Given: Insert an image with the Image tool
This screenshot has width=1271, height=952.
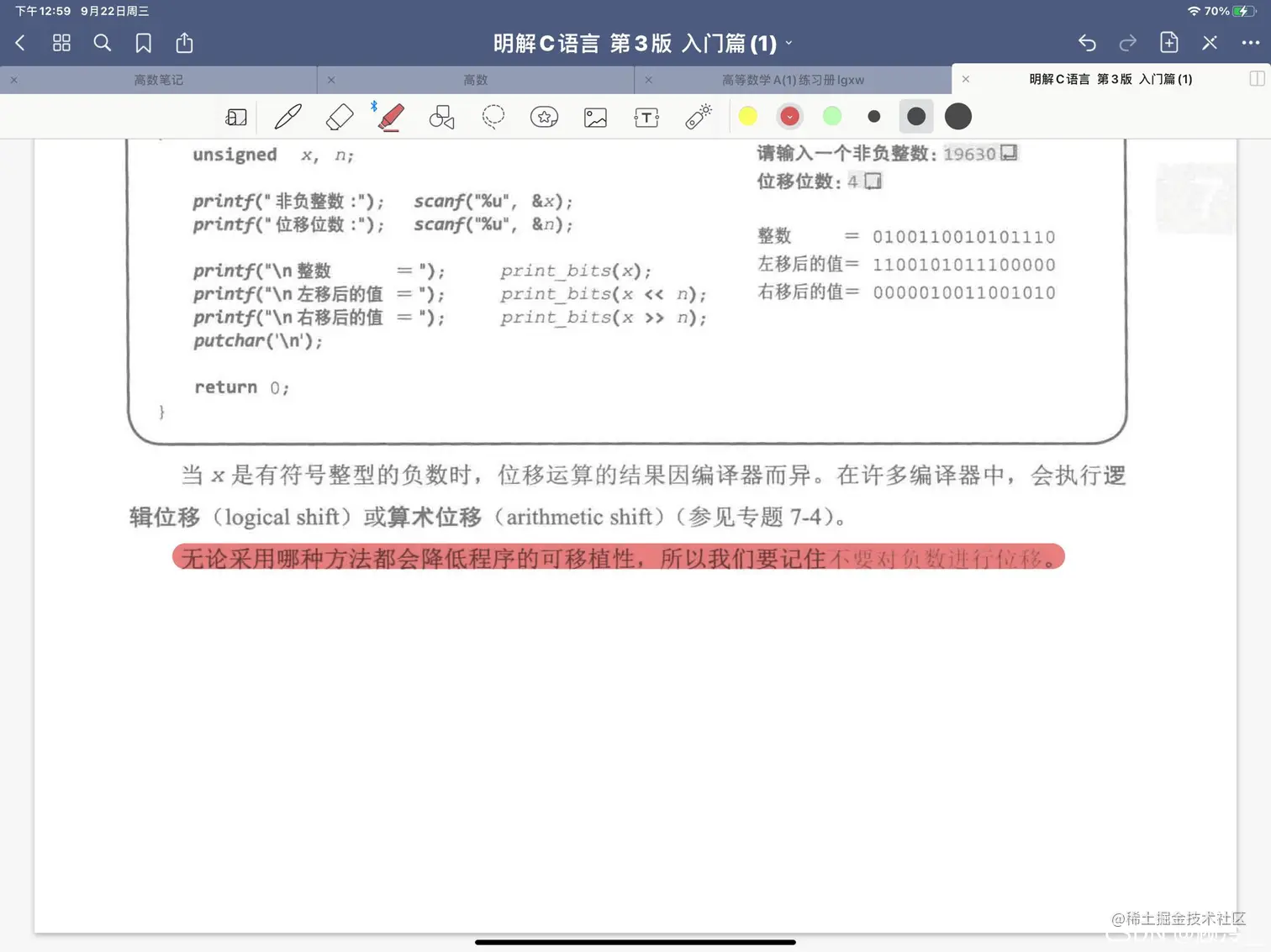Looking at the screenshot, I should point(595,117).
